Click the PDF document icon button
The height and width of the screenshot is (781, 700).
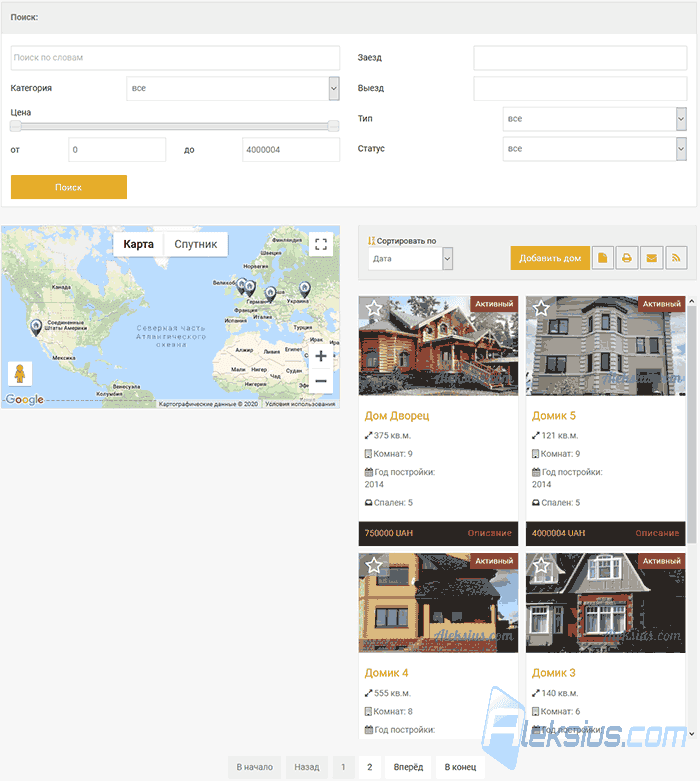[602, 258]
